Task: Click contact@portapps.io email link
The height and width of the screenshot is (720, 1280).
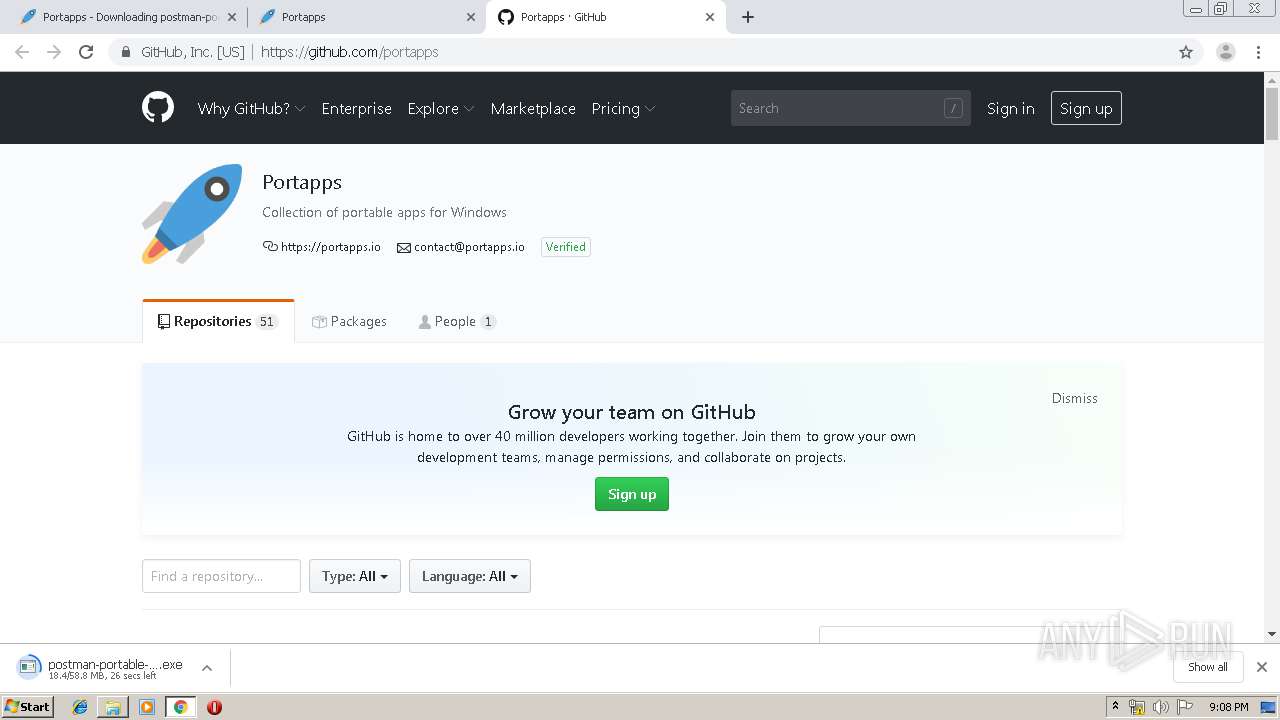Action: pyautogui.click(x=469, y=247)
